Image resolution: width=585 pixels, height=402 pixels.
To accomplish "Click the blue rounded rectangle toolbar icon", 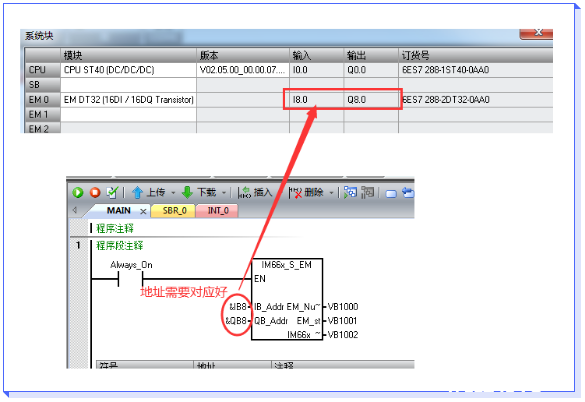I will pos(391,194).
